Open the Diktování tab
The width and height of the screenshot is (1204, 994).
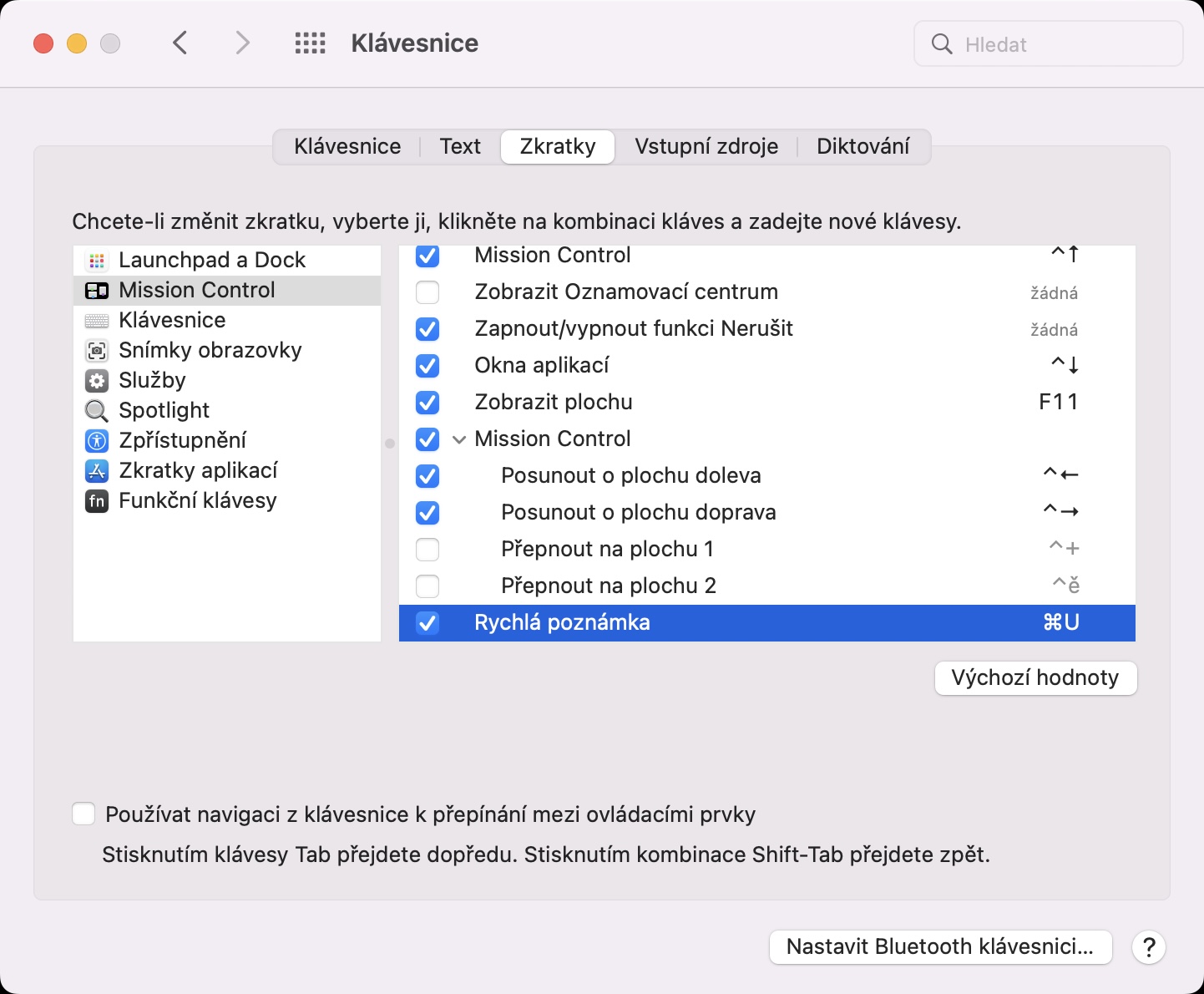[x=863, y=147]
